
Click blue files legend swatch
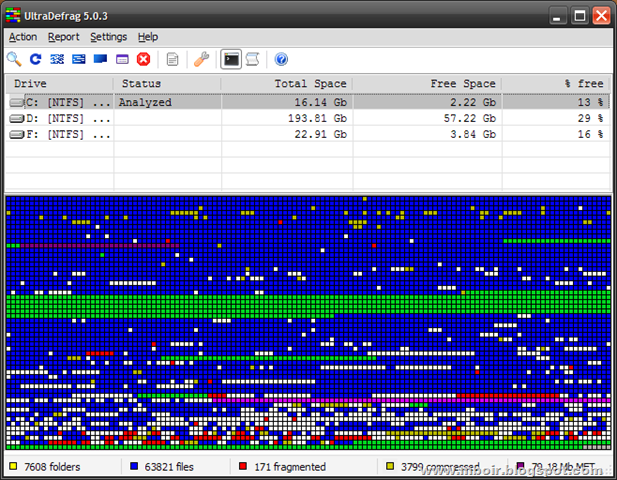pyautogui.click(x=134, y=466)
